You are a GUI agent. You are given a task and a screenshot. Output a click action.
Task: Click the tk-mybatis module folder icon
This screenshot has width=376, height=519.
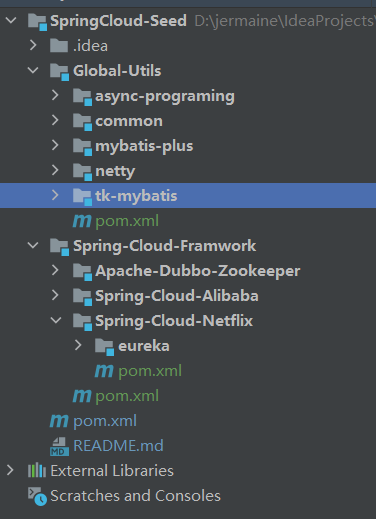click(x=82, y=197)
